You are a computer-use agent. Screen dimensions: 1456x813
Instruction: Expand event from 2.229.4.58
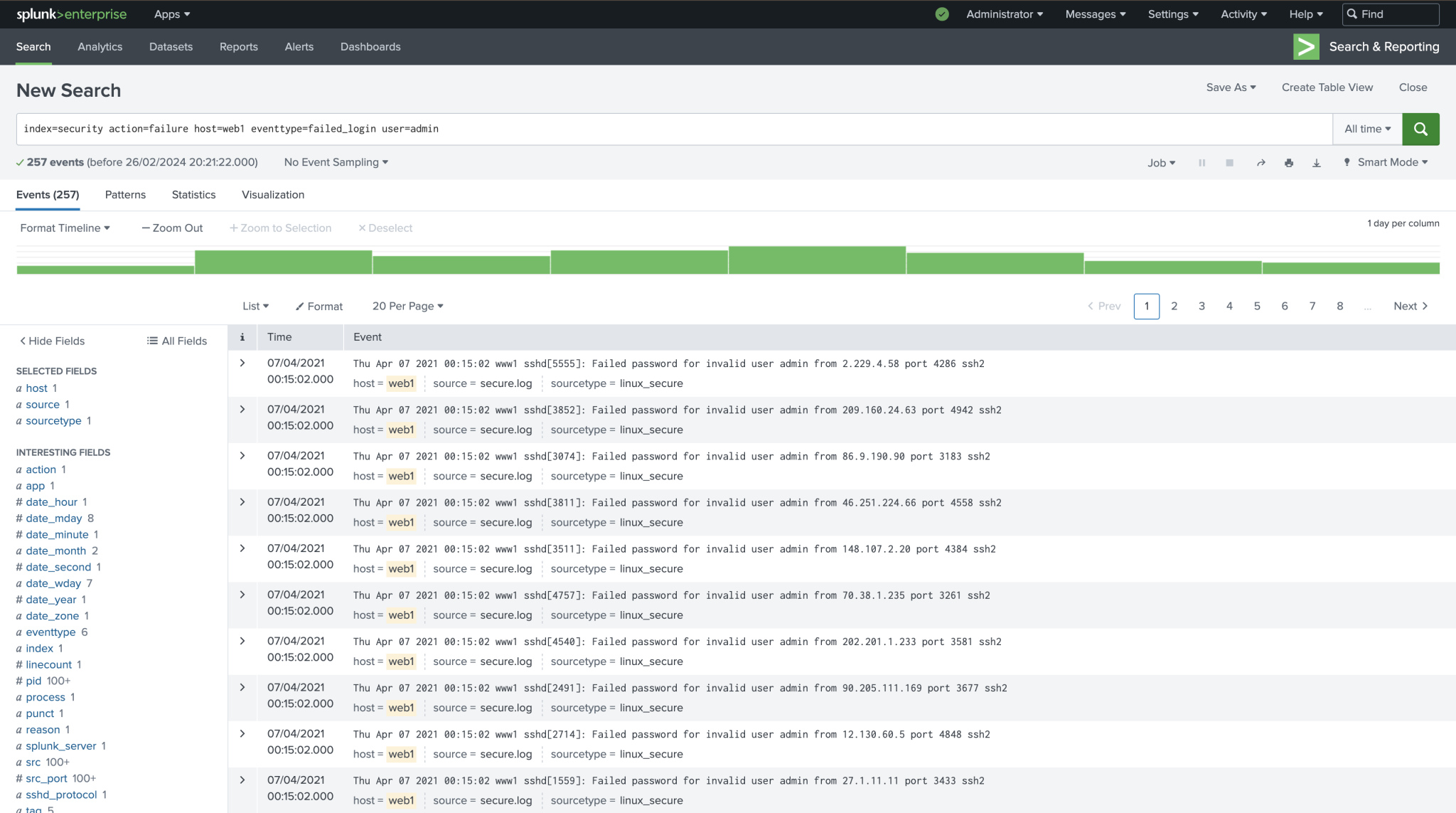click(242, 363)
